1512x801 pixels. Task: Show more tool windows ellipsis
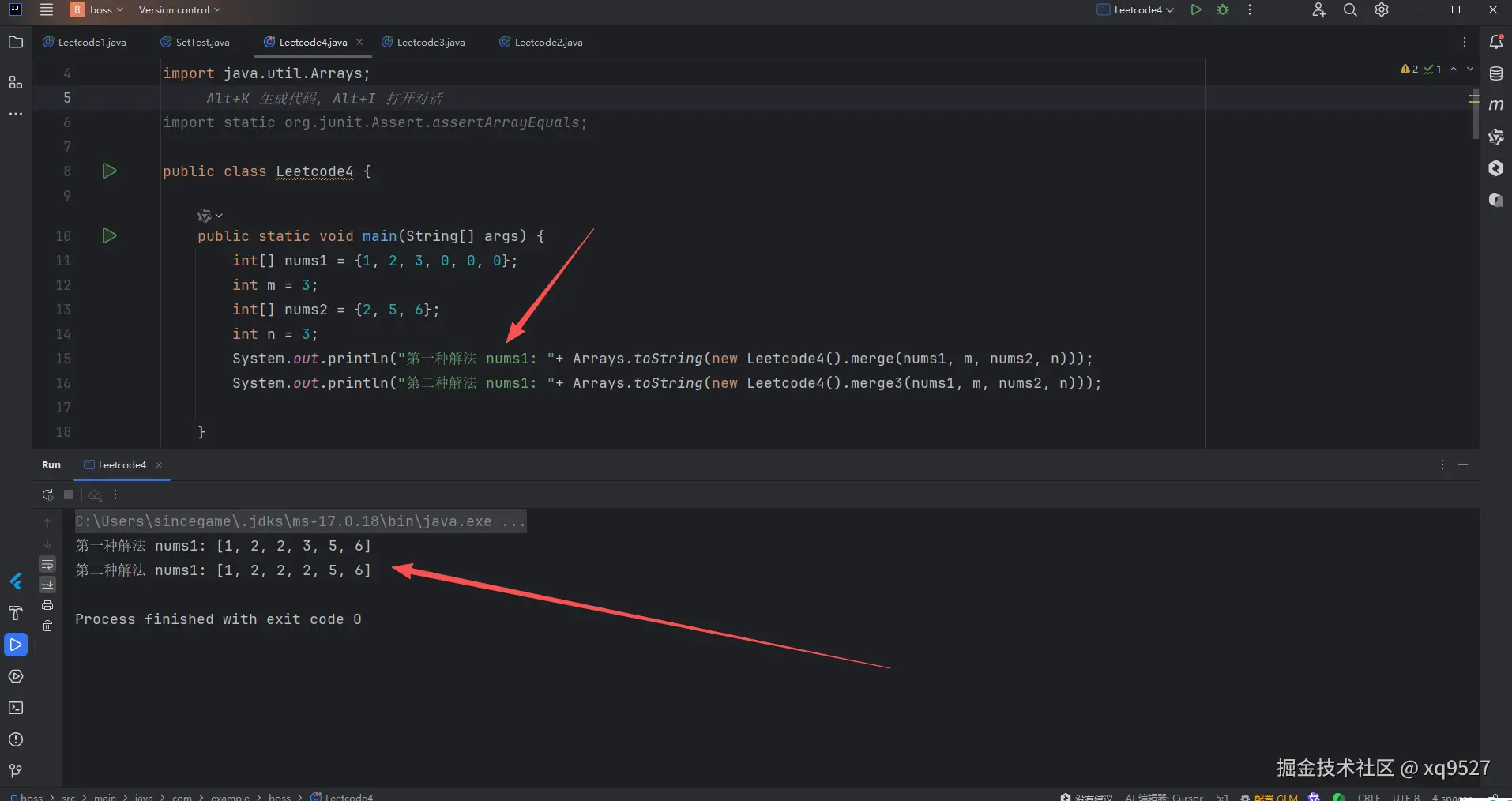[16, 114]
